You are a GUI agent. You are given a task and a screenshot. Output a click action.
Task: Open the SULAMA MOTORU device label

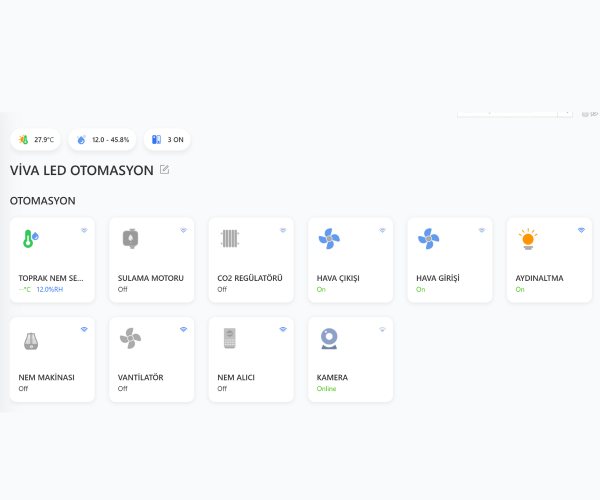[x=151, y=278]
